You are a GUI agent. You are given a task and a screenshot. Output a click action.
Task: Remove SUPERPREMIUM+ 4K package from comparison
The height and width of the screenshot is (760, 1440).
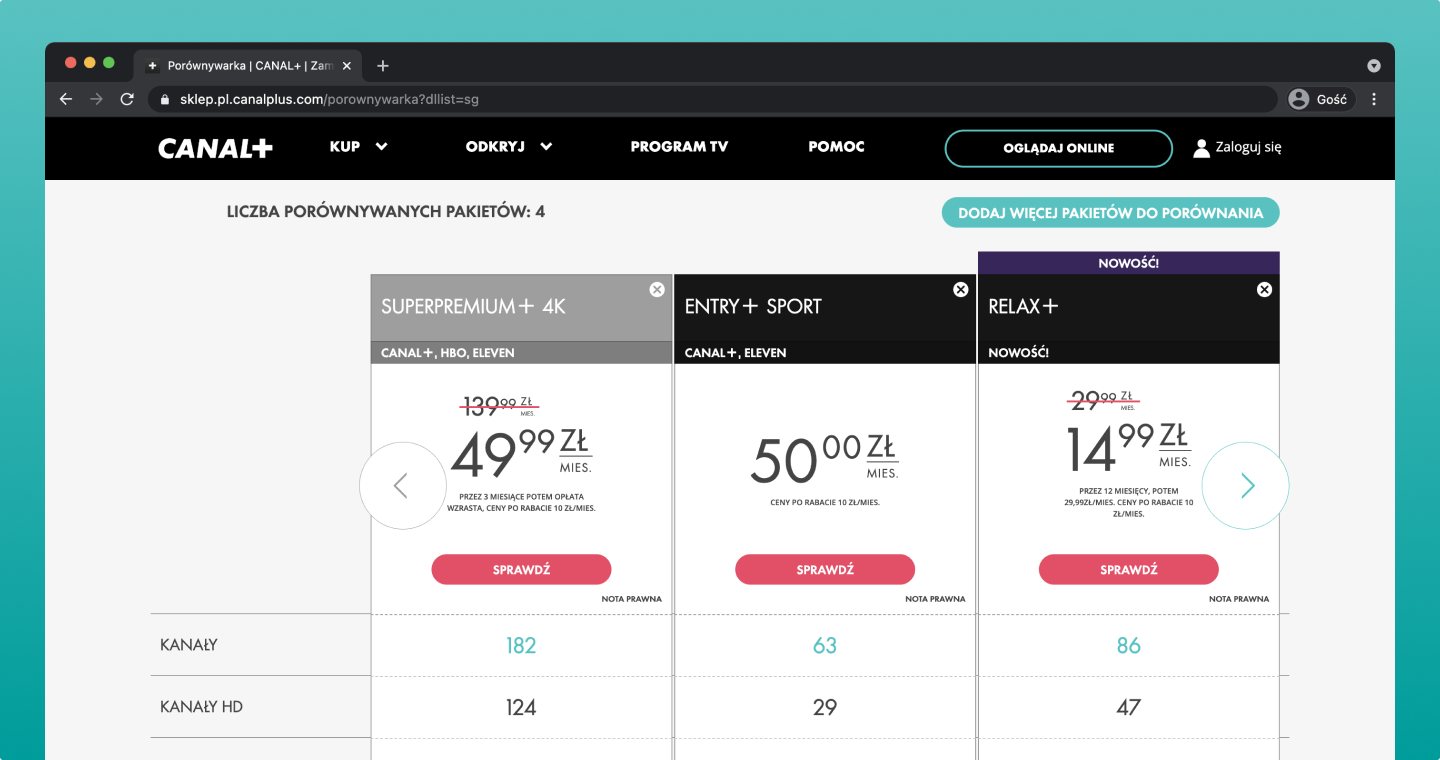tap(657, 290)
